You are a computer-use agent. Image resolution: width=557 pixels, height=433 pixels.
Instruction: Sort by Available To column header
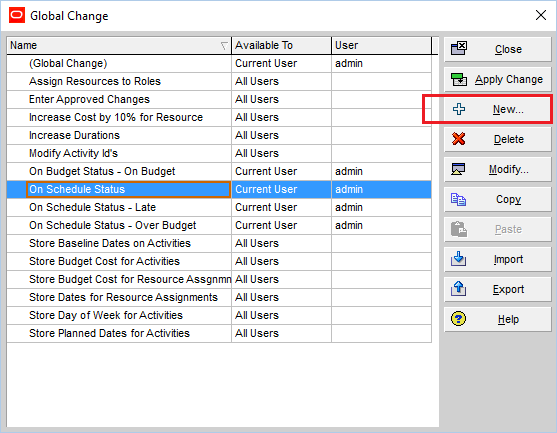click(281, 45)
